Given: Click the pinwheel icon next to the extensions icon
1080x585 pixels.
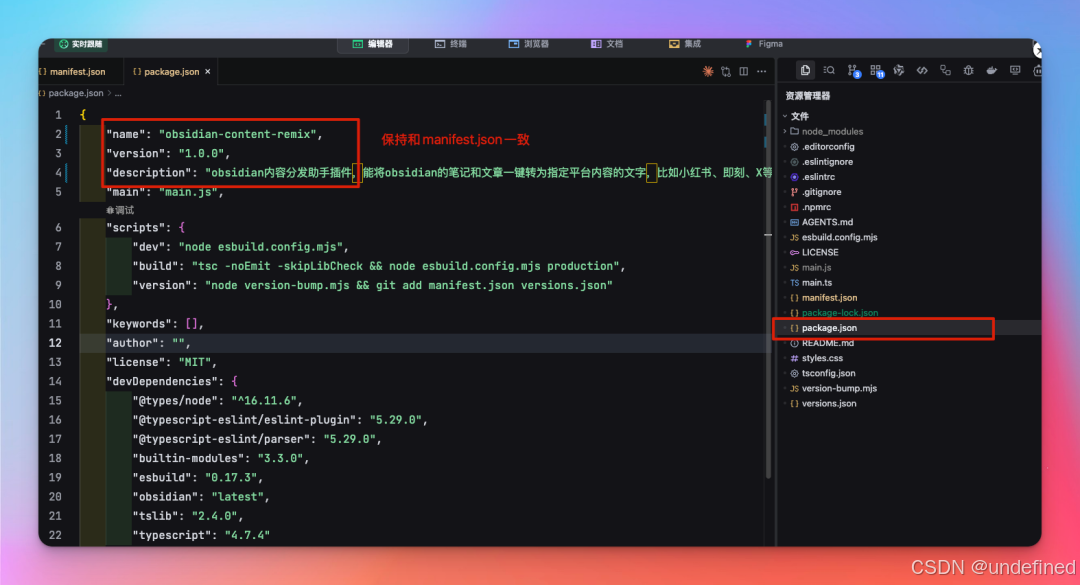Looking at the screenshot, I should (899, 70).
